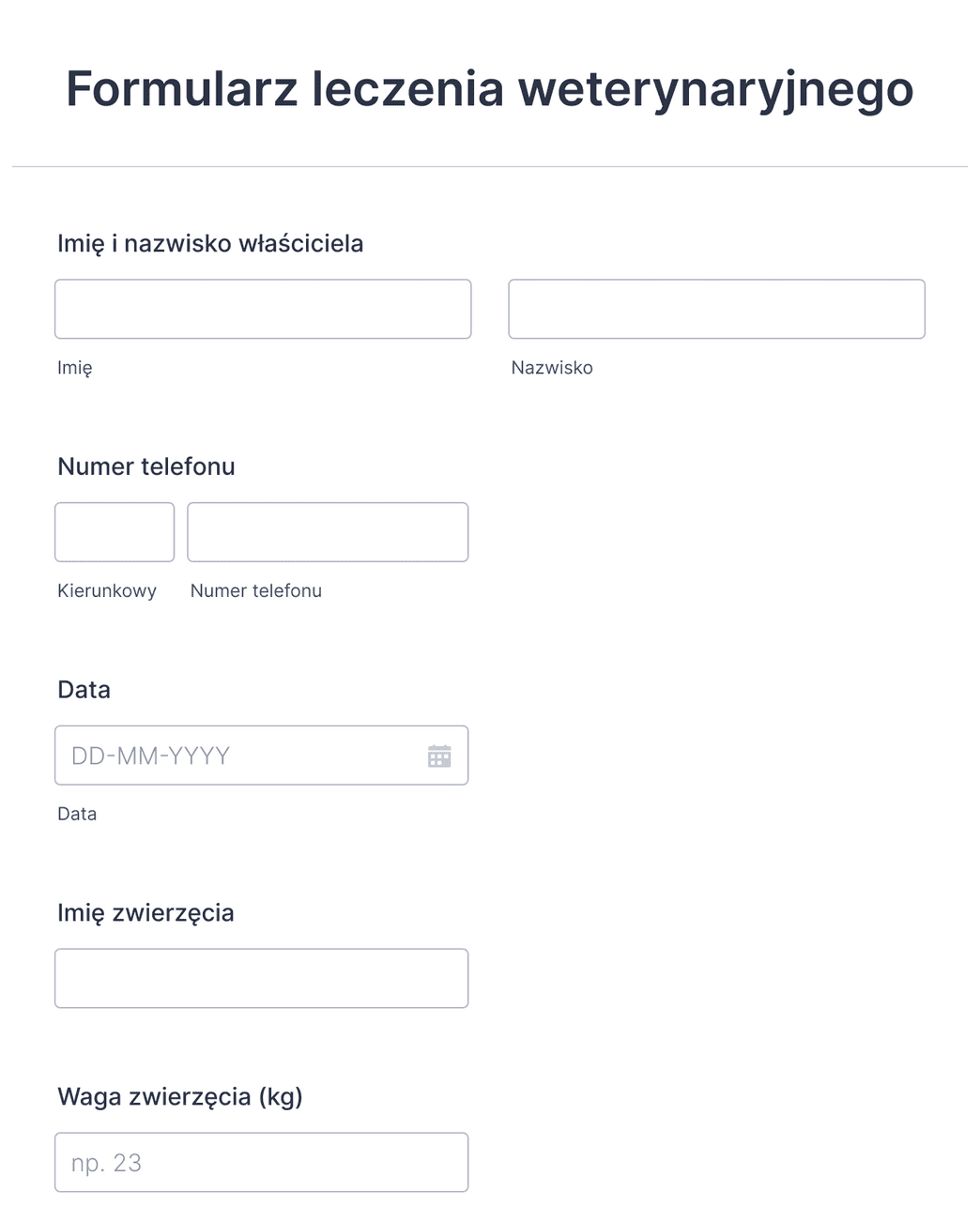Select the owner's first name box
Screen dimensions: 980x1206
[262, 309]
